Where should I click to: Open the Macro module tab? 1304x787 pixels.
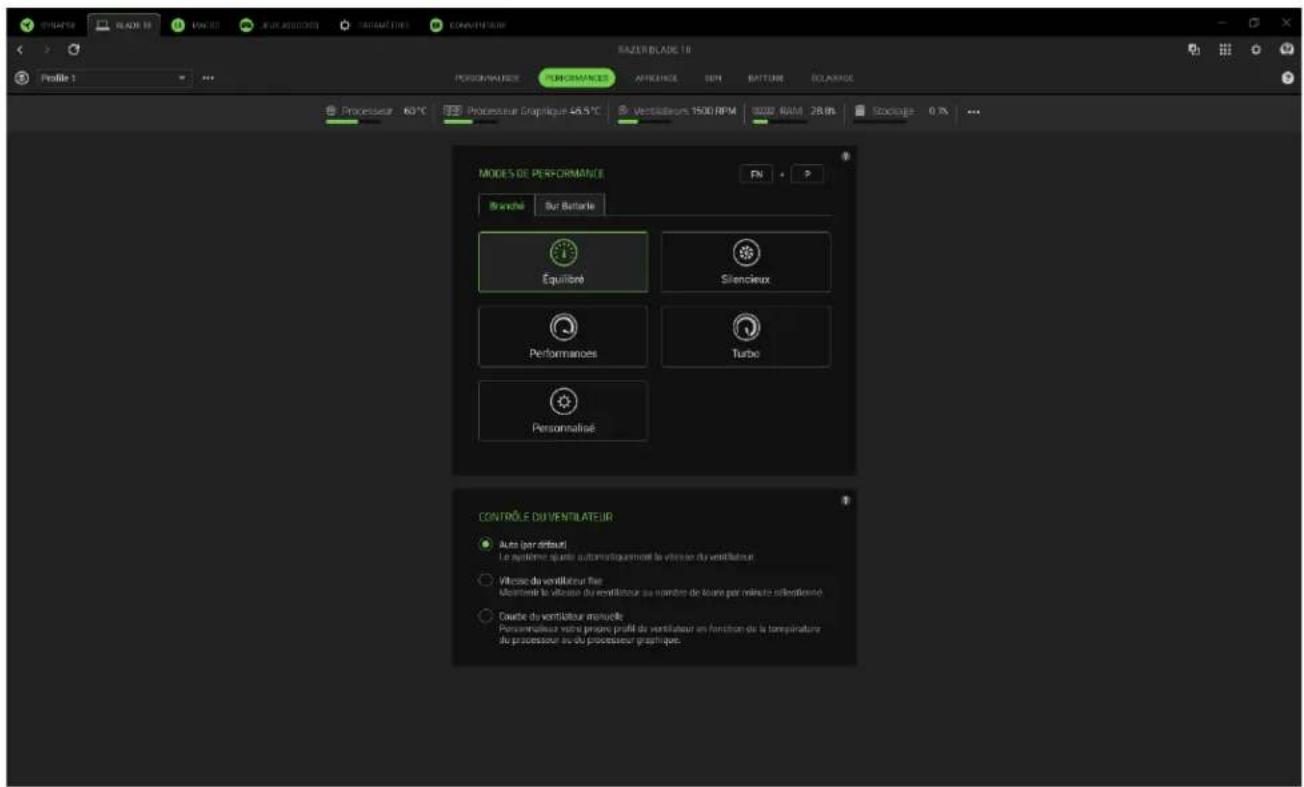click(x=196, y=24)
